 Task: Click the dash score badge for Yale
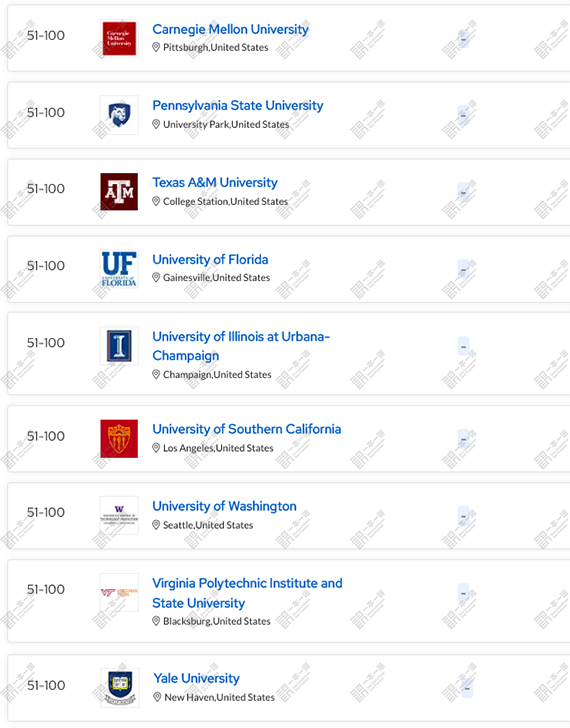[x=467, y=688]
